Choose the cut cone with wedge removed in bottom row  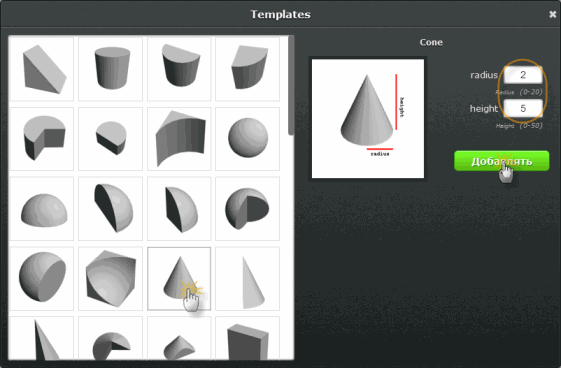coord(111,338)
